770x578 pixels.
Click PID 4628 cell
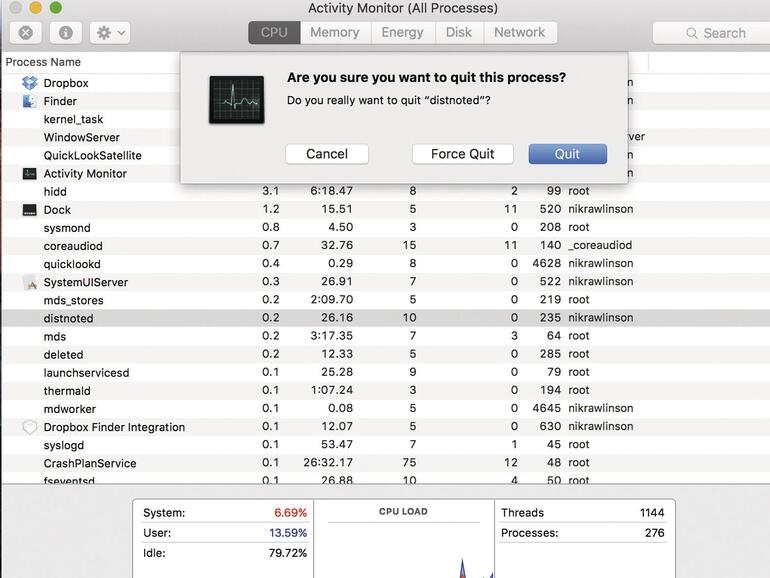[546, 264]
